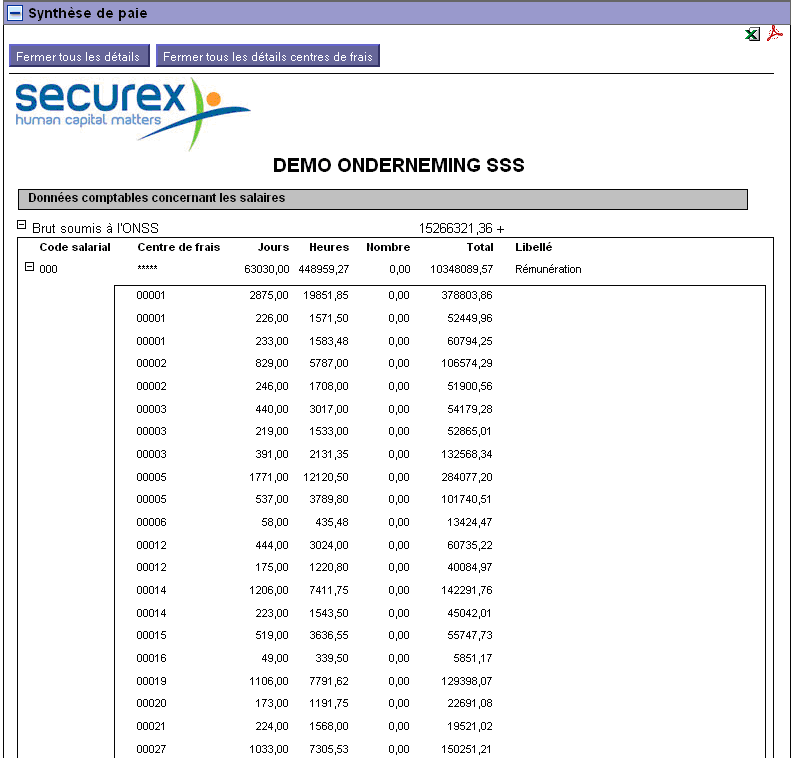Collapse the Synthèse de paie panel
The width and height of the screenshot is (796, 758).
point(15,13)
